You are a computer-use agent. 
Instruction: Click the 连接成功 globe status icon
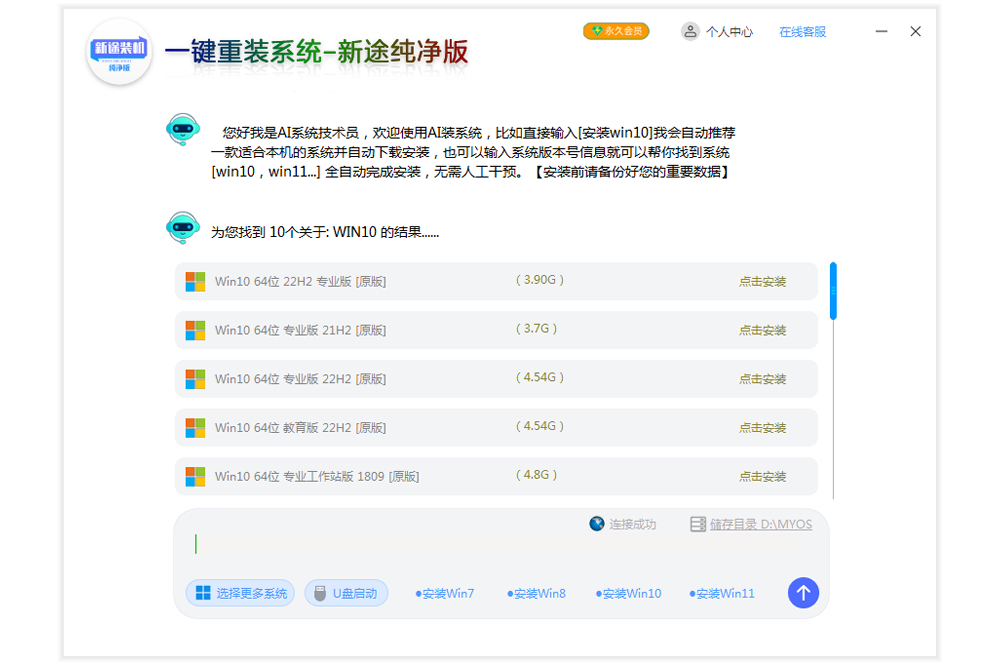point(597,524)
